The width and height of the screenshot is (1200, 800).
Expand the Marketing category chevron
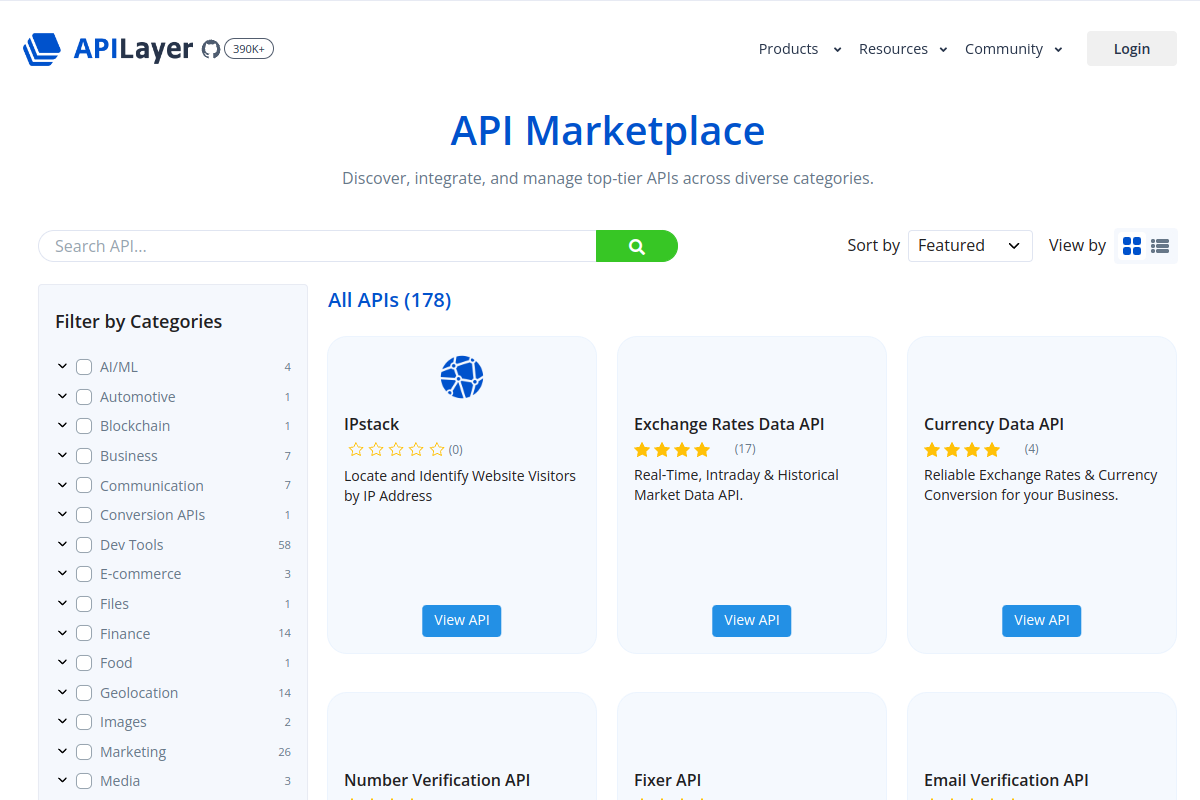[x=62, y=752]
